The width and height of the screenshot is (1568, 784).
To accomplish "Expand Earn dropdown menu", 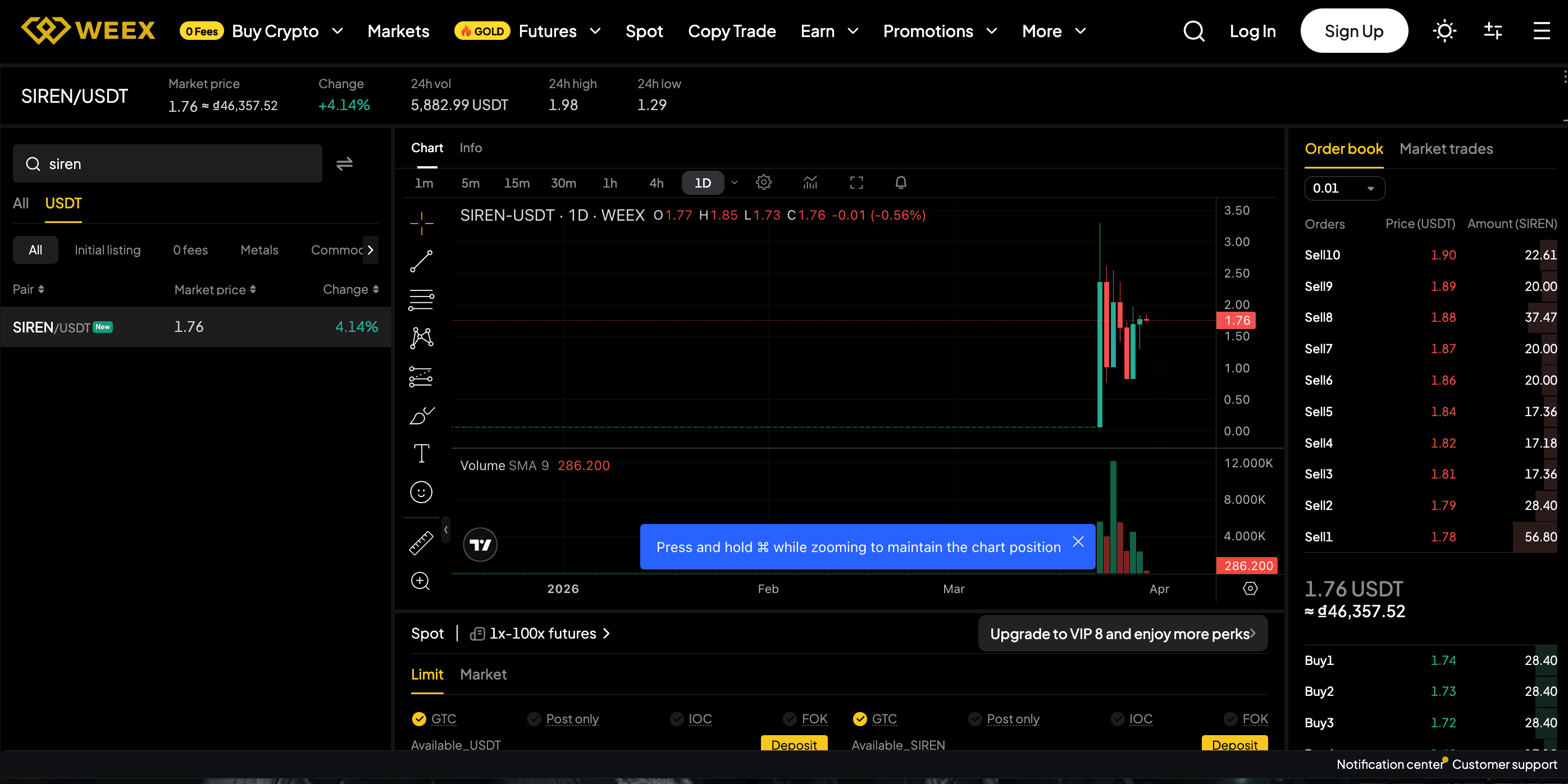I will point(853,31).
